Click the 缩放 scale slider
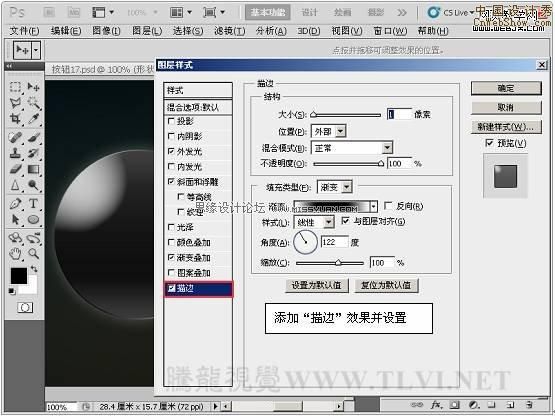The image size is (555, 416). [x=330, y=263]
